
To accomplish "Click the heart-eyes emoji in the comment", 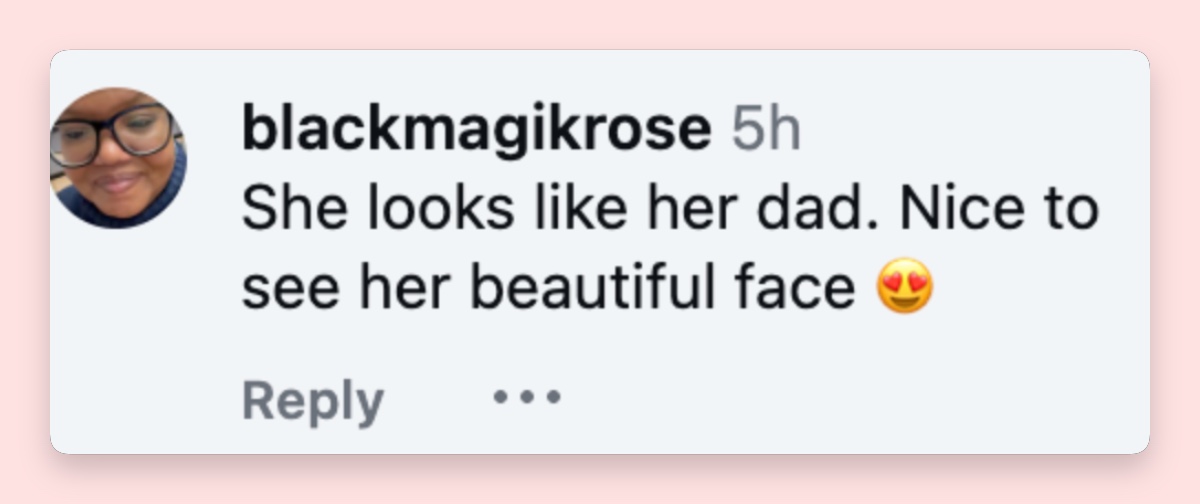I will [905, 289].
